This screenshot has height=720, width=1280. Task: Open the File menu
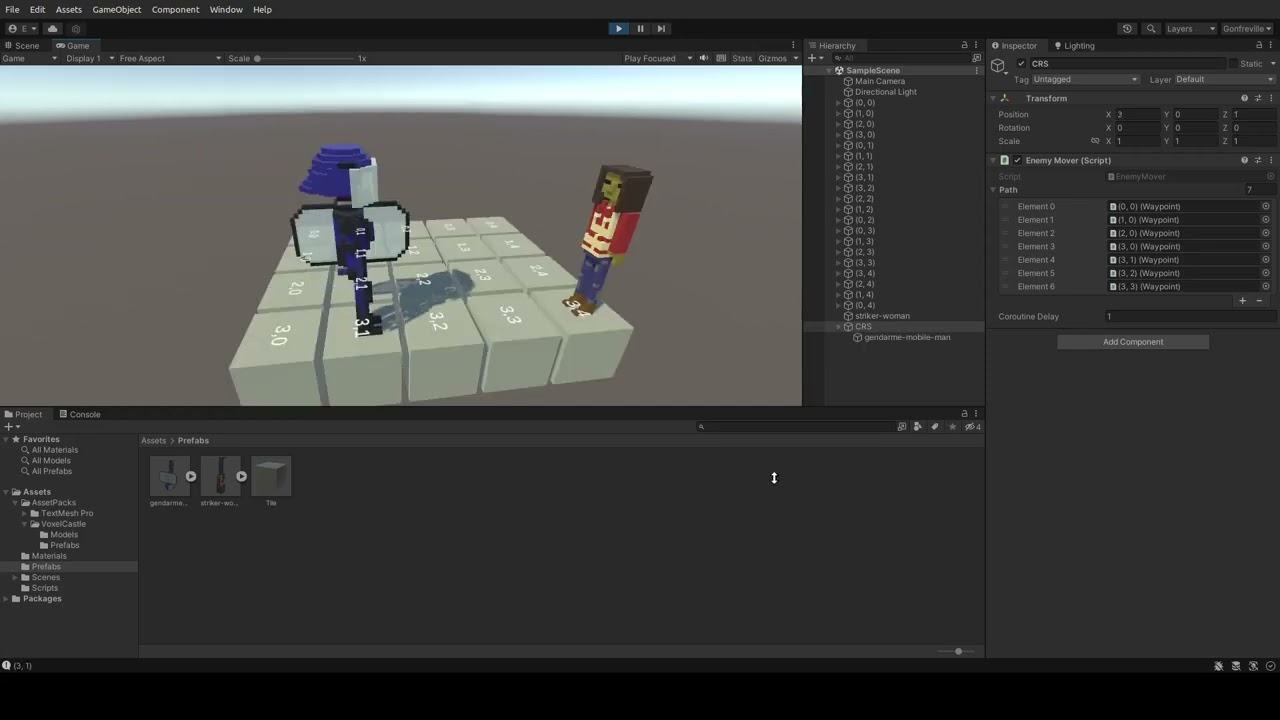tap(12, 9)
